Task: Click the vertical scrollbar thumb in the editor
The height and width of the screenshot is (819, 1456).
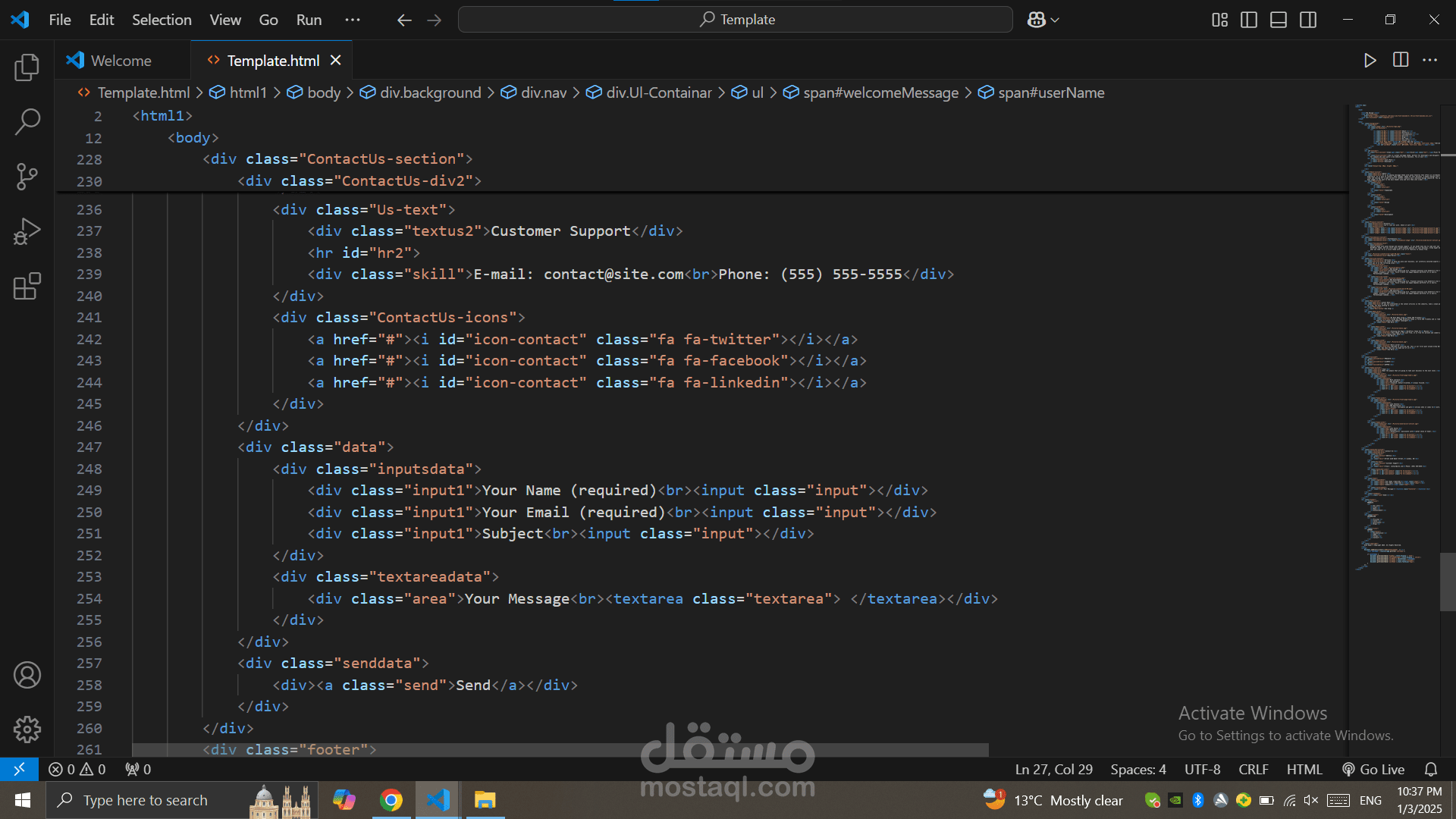Action: tap(1447, 582)
